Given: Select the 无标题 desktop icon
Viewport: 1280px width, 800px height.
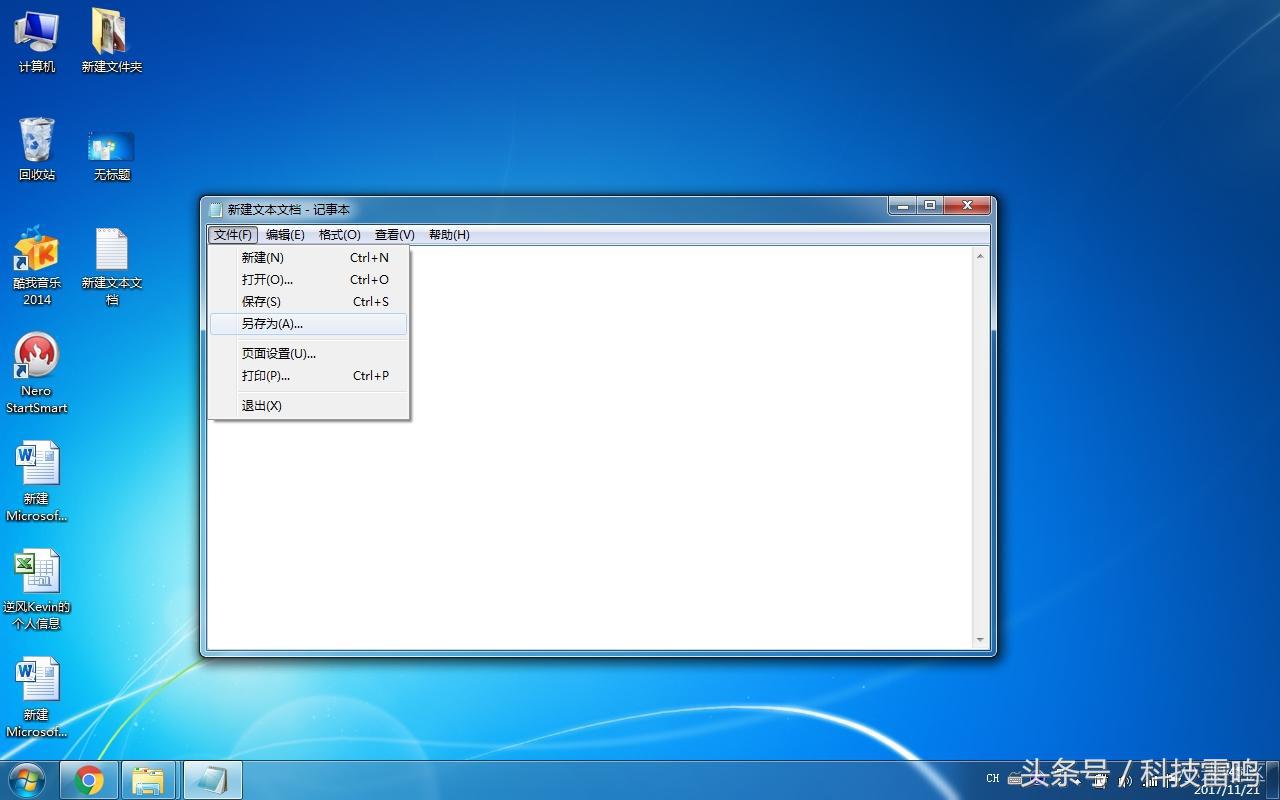Looking at the screenshot, I should coord(111,147).
